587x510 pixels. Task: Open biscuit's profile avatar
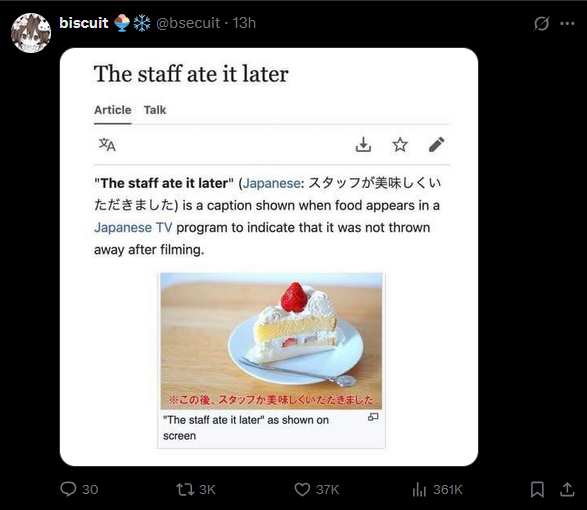point(31,33)
